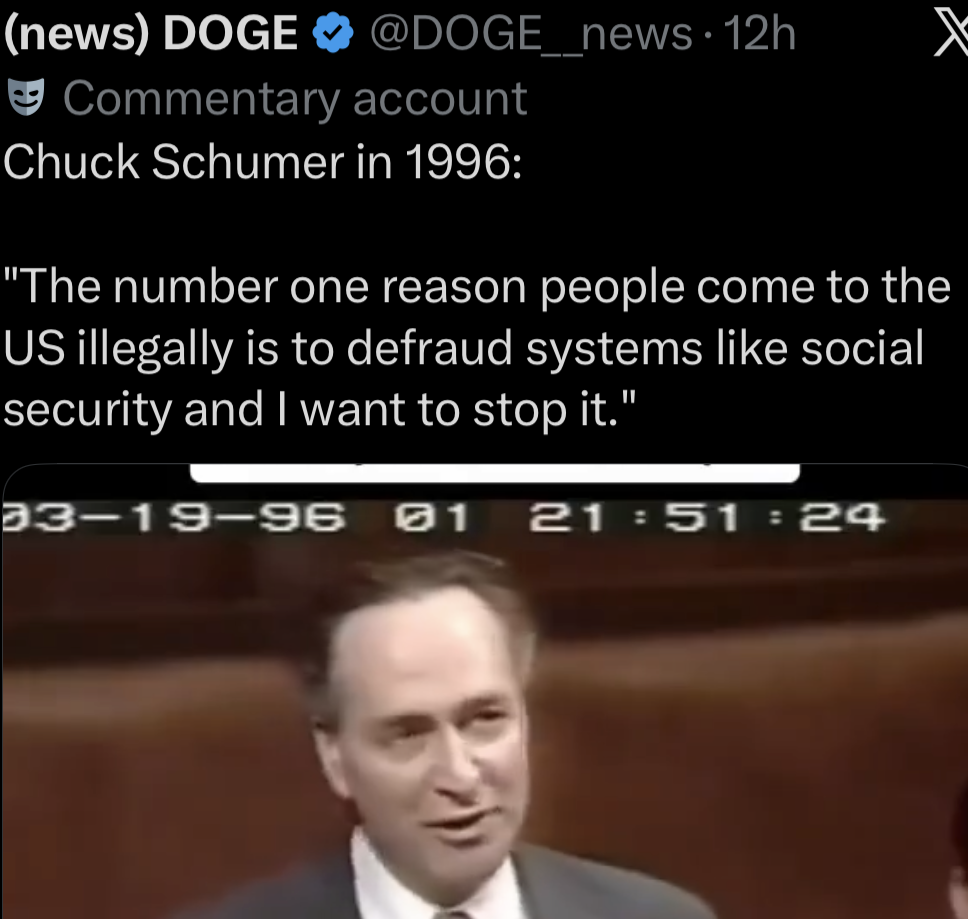Click the word 'DOGE' in display name

click(x=231, y=34)
